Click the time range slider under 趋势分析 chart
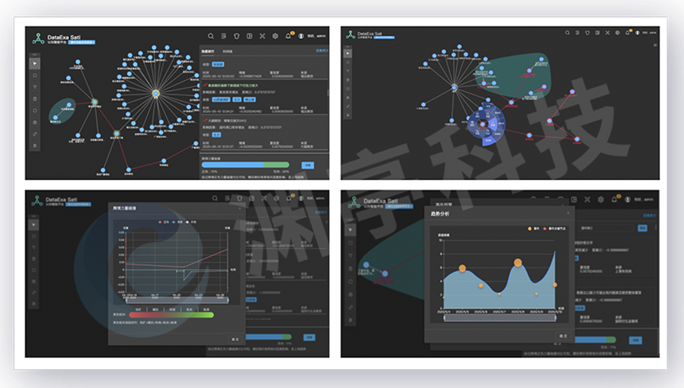The width and height of the screenshot is (684, 388). pyautogui.click(x=499, y=318)
